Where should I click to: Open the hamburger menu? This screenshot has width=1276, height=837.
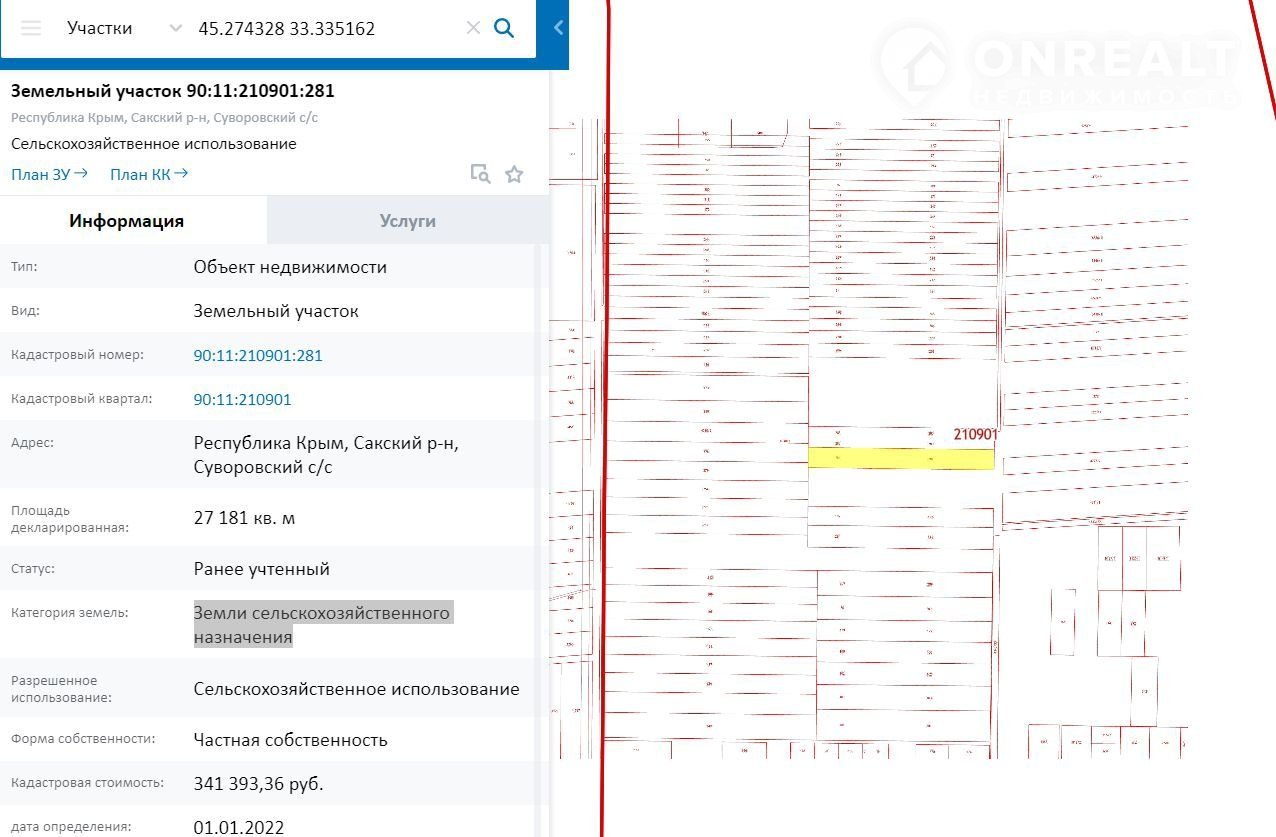[31, 28]
